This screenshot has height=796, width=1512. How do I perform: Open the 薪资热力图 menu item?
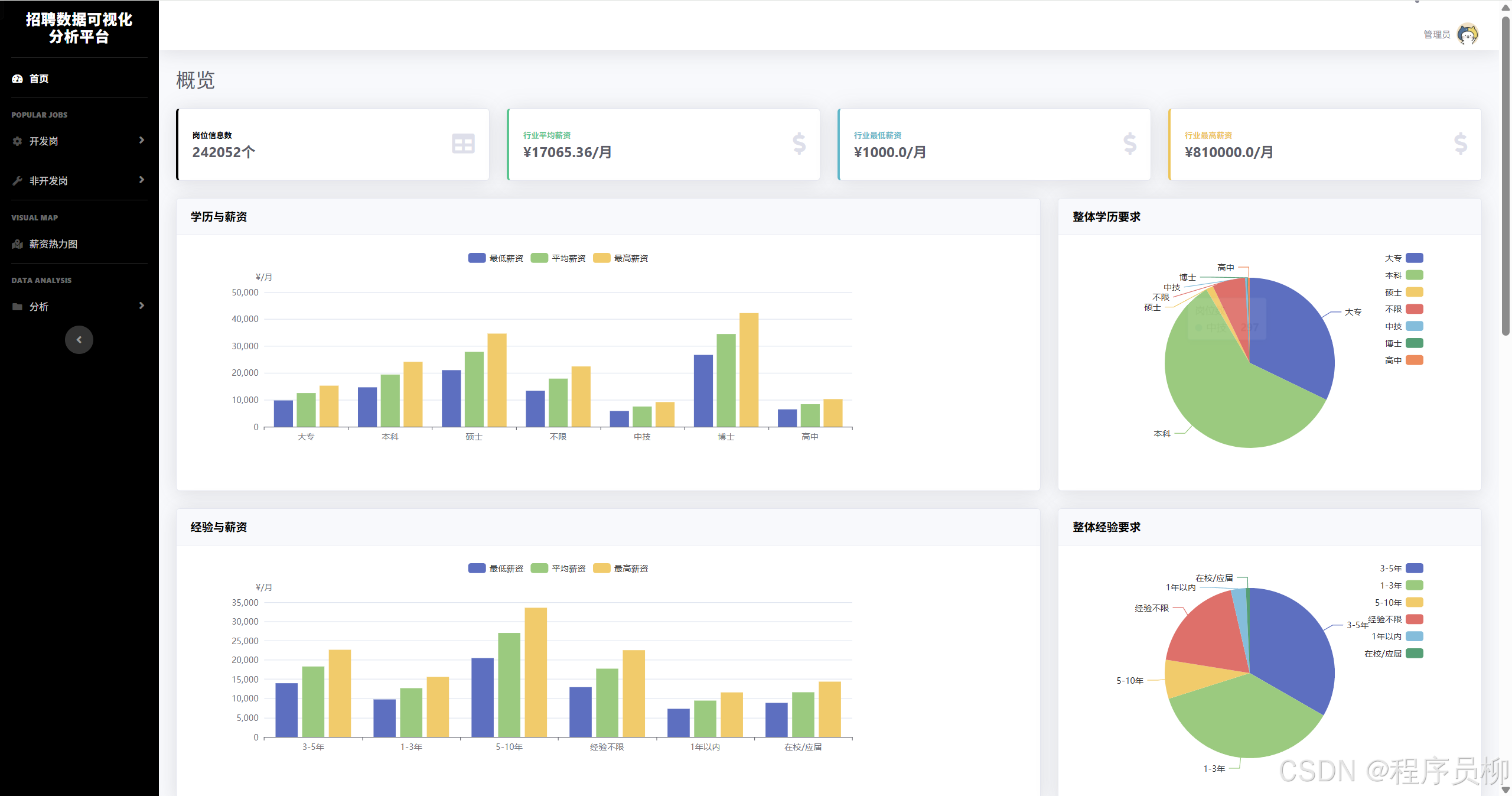(53, 244)
